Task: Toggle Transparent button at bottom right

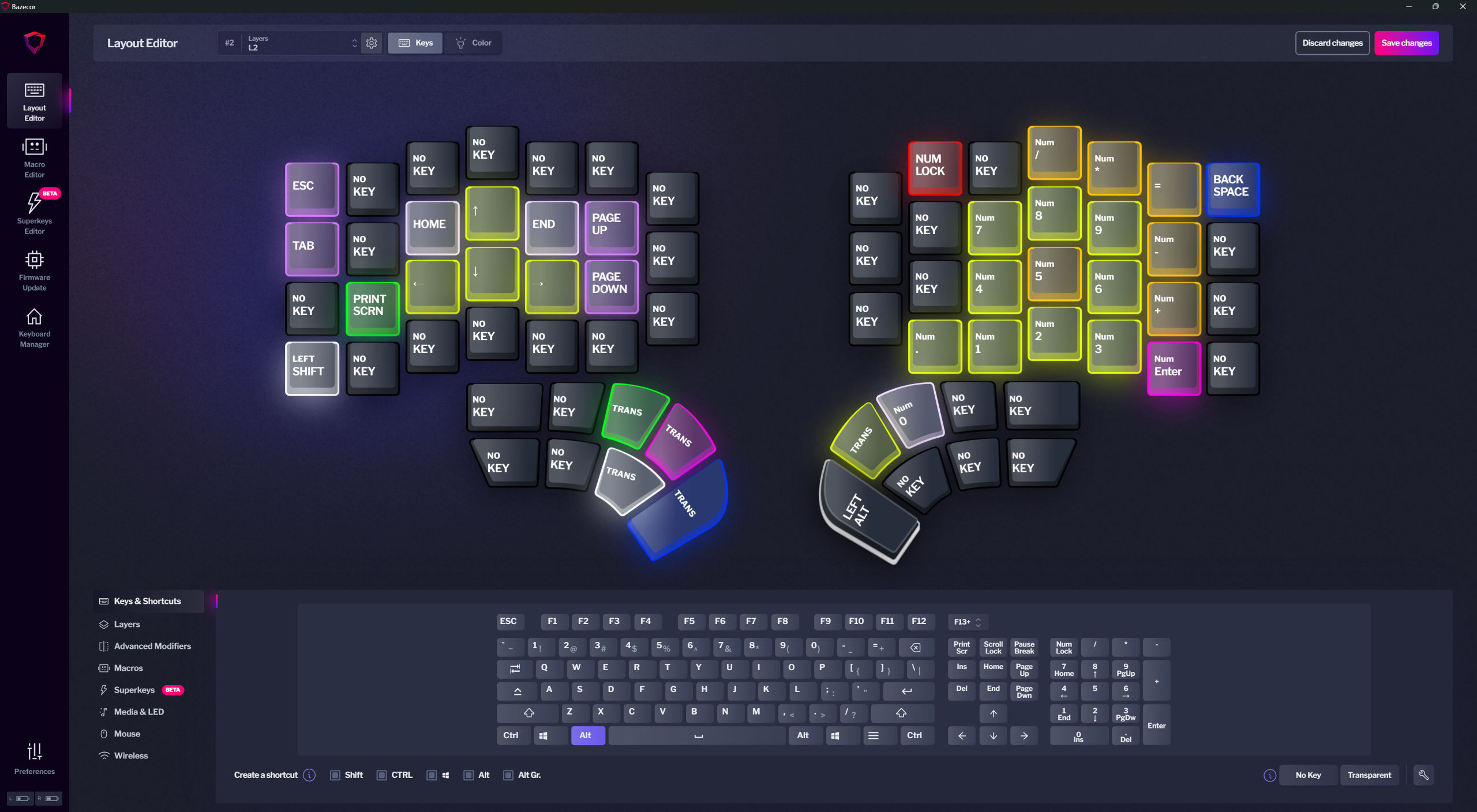Action: pos(1368,775)
